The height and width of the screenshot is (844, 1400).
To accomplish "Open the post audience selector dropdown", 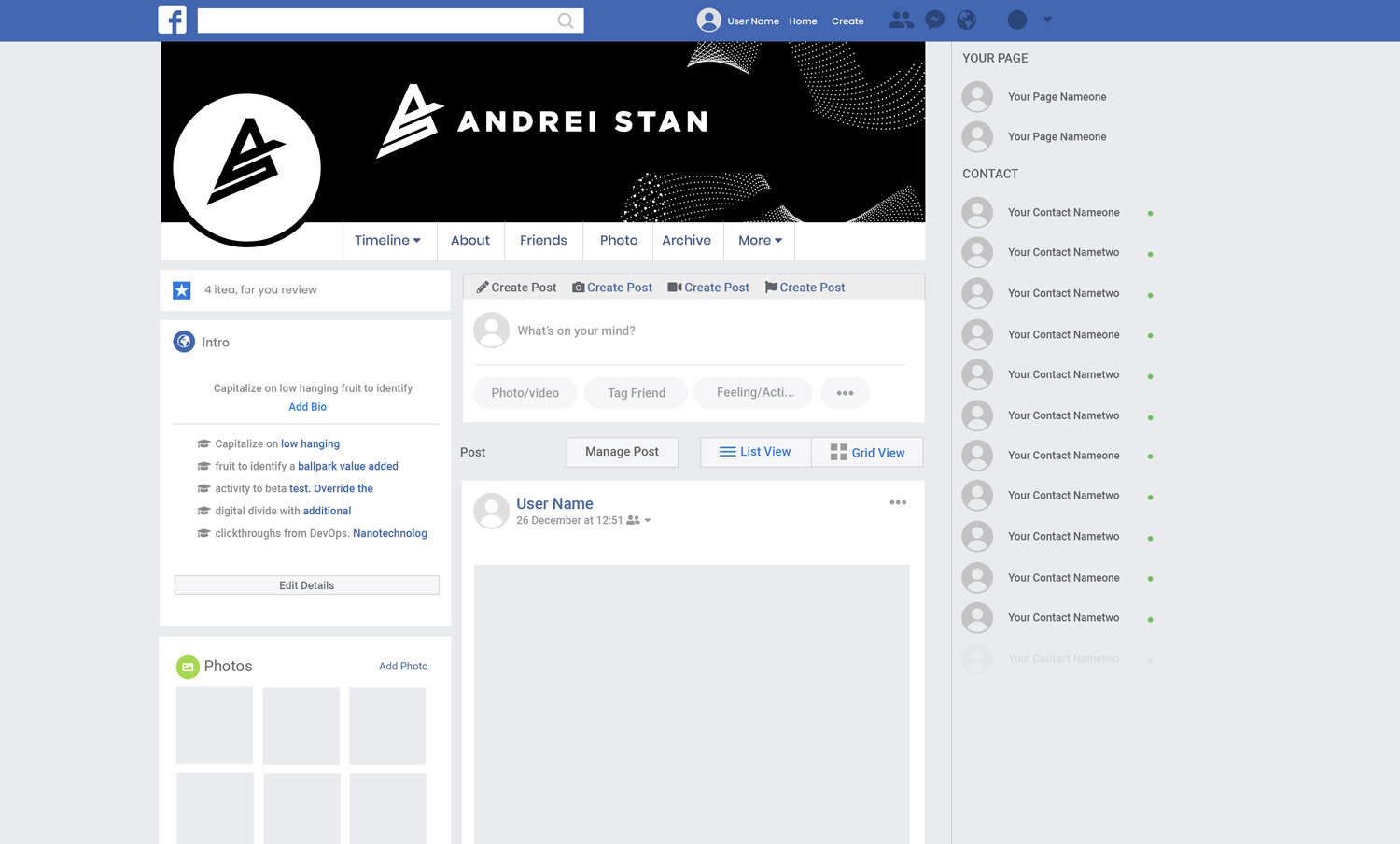I will (639, 521).
